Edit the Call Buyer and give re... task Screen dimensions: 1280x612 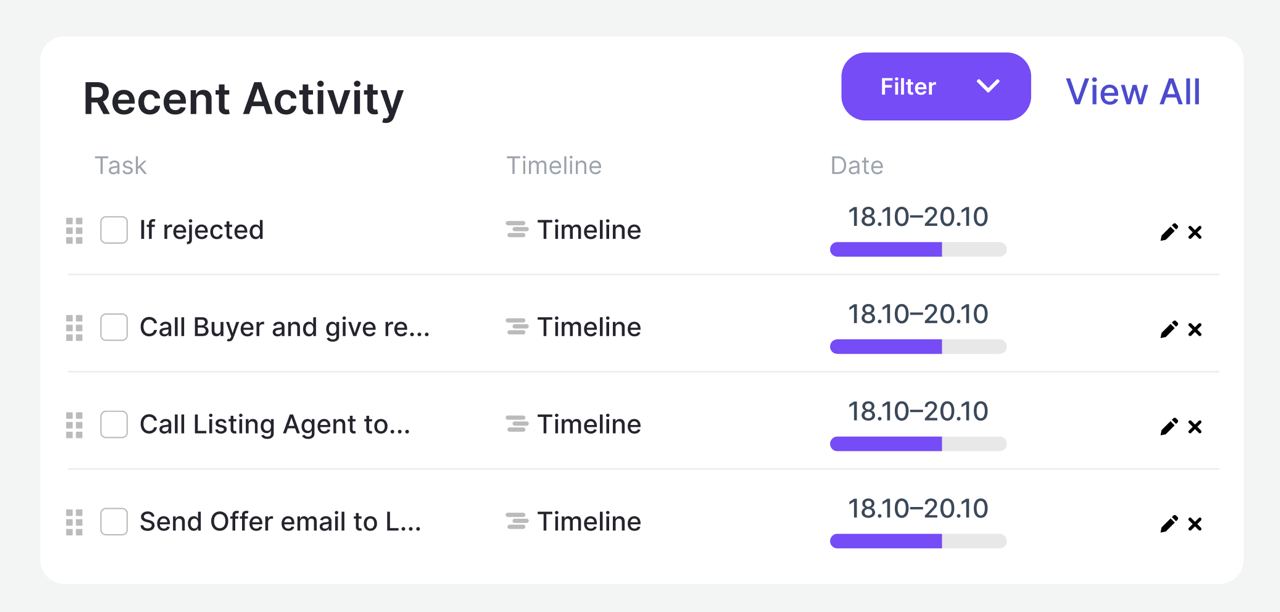(1169, 329)
